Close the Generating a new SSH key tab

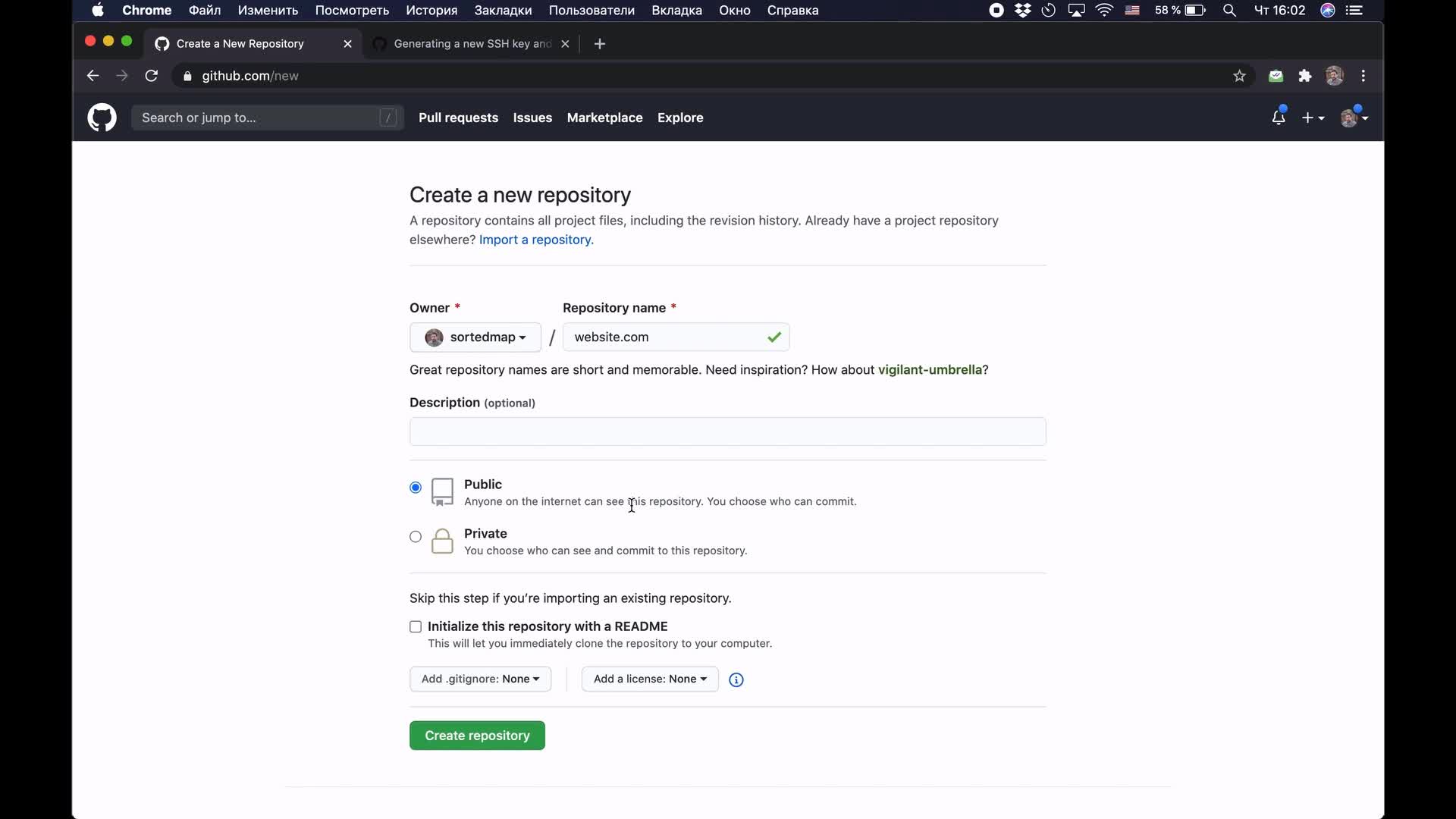point(565,44)
